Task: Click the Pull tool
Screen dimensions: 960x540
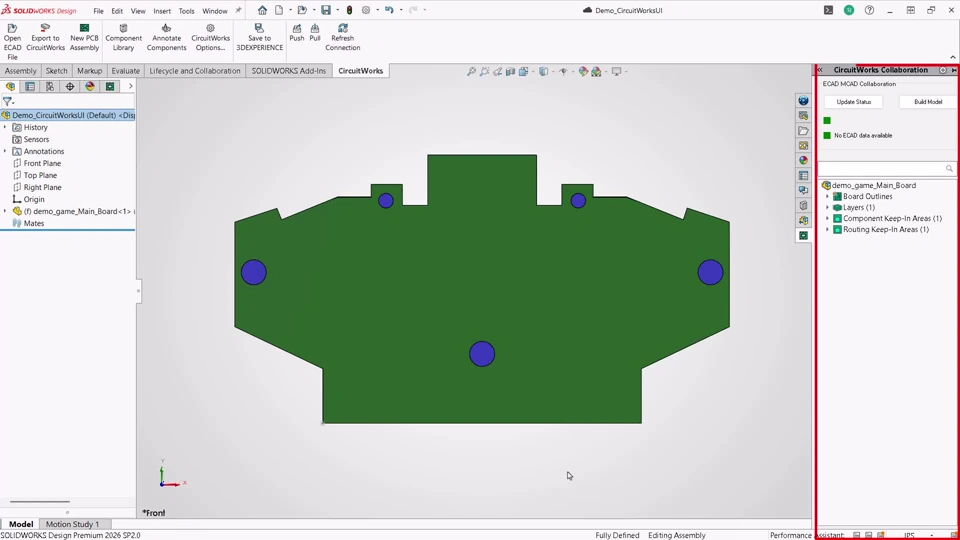Action: (315, 32)
